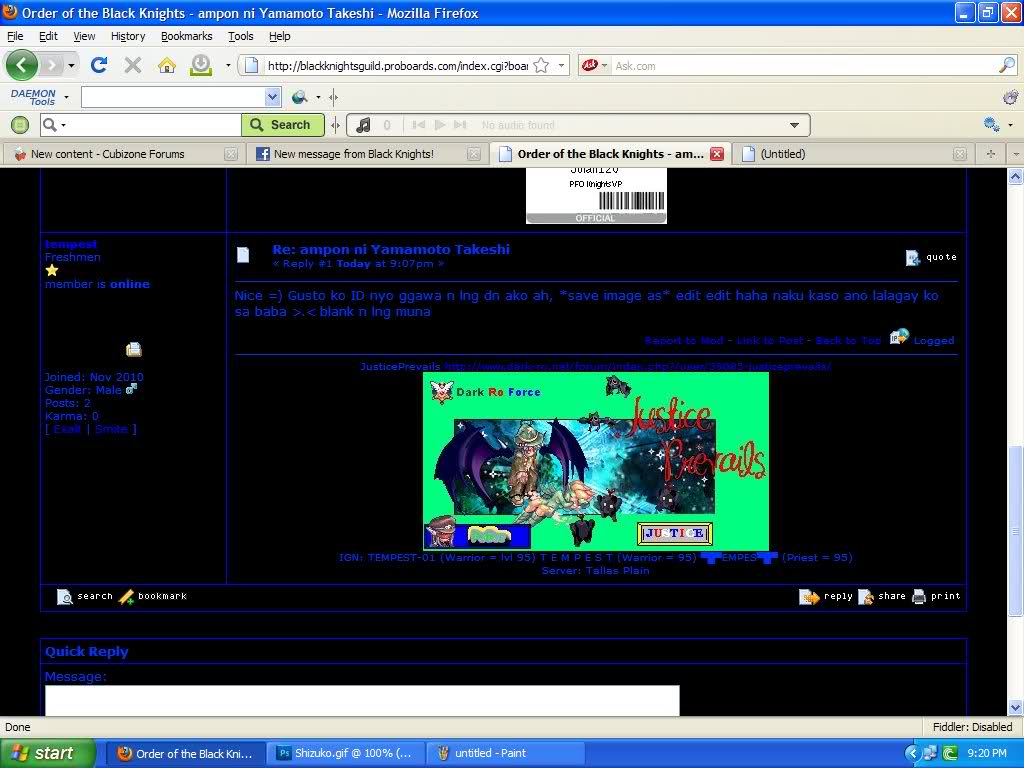Click the play media button
Screen dimensions: 1024x768
[x=440, y=125]
